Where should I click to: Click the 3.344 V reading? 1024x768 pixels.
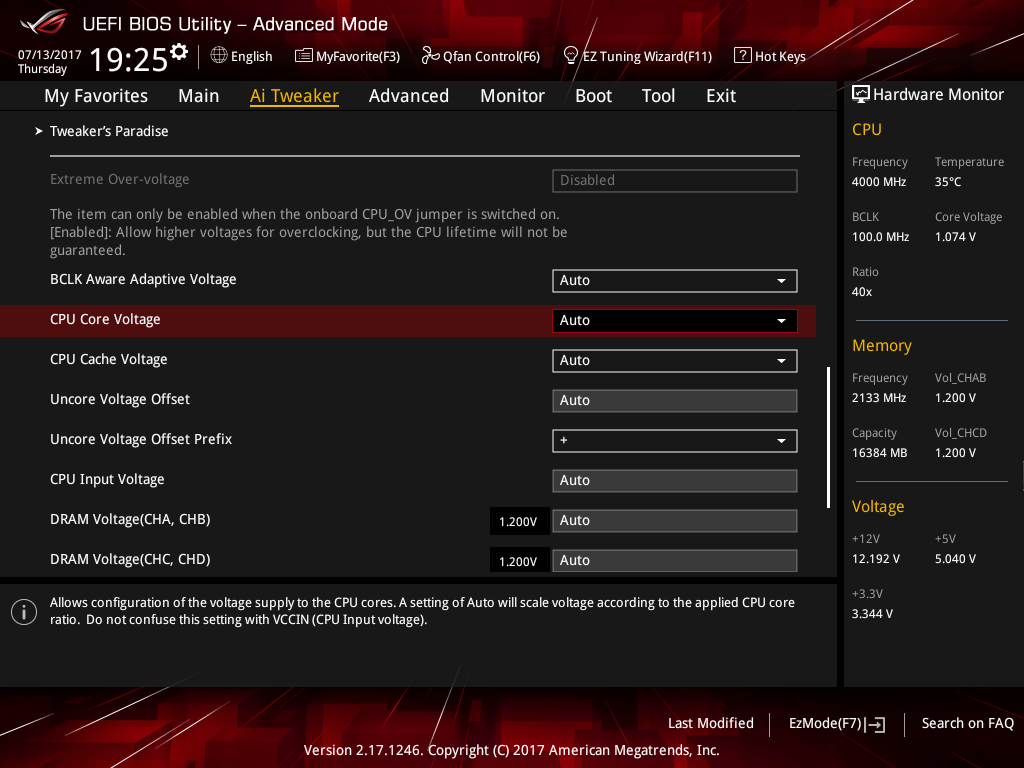tap(872, 614)
